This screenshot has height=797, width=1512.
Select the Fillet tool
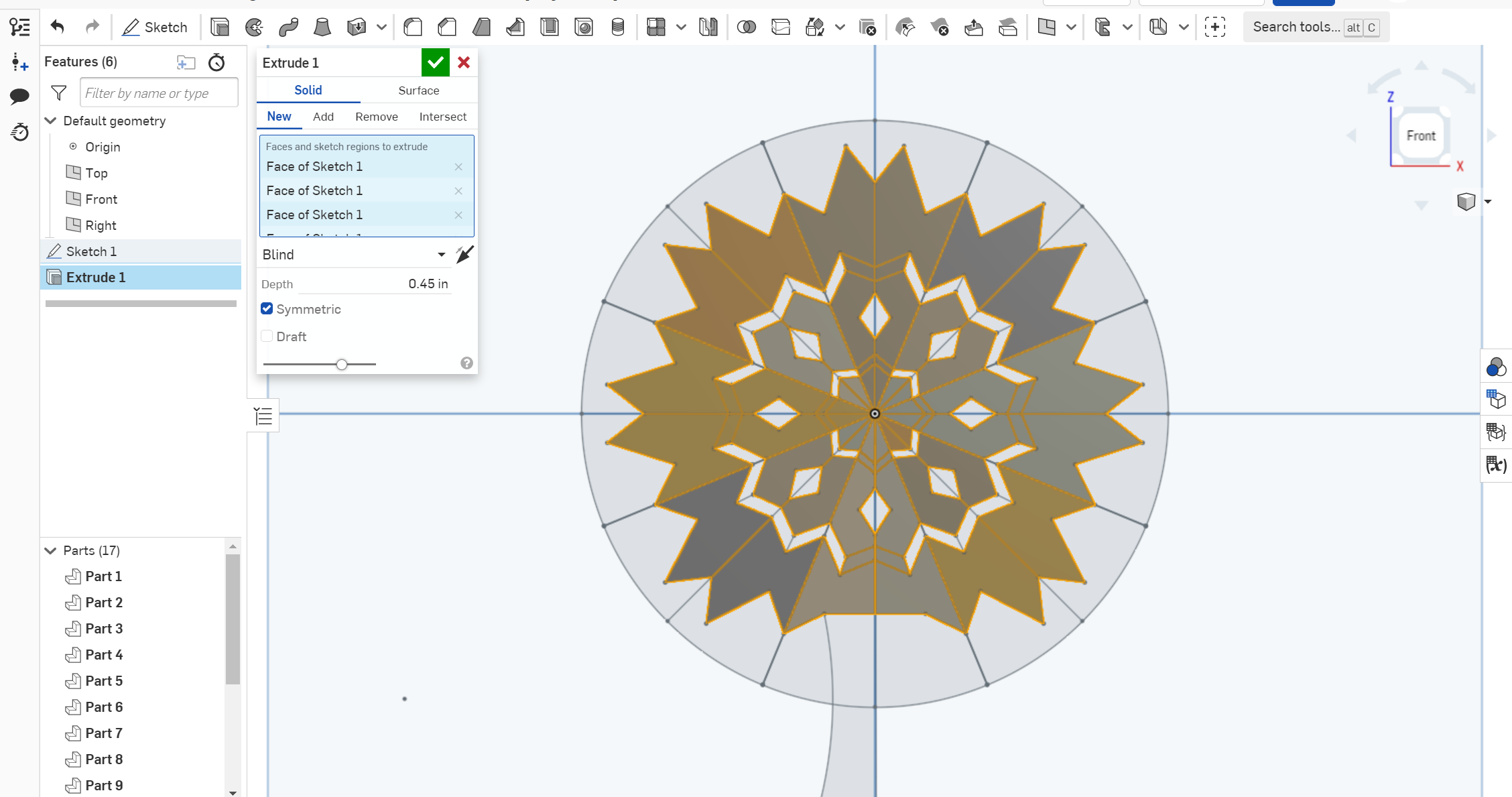pos(413,27)
